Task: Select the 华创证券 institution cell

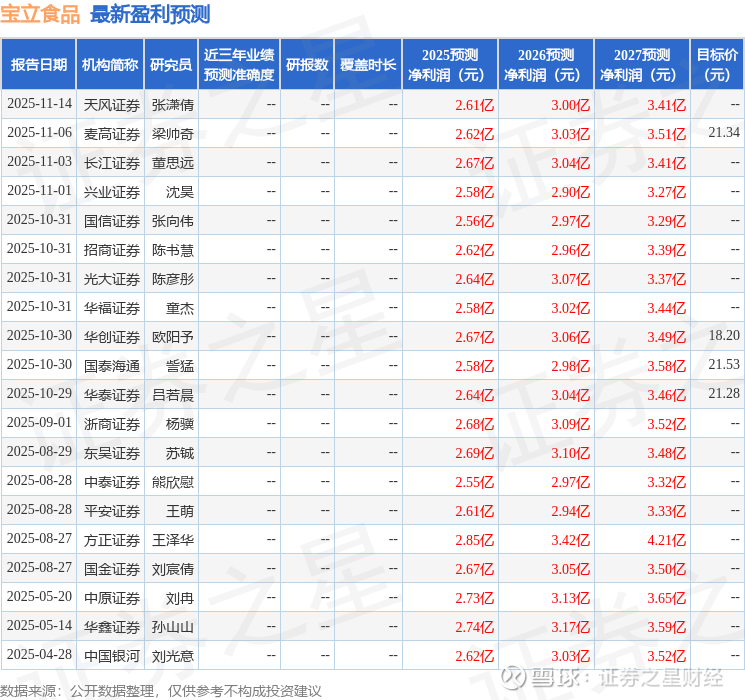Action: pos(112,337)
